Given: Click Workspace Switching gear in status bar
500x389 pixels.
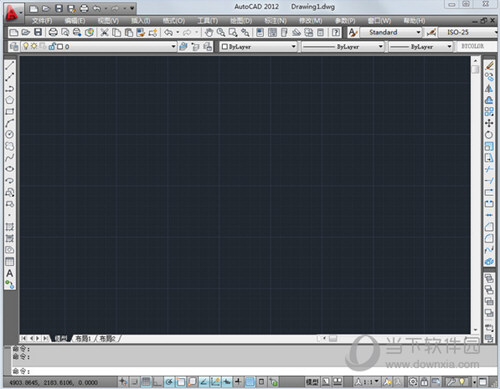Looking at the screenshot, I should 413,382.
